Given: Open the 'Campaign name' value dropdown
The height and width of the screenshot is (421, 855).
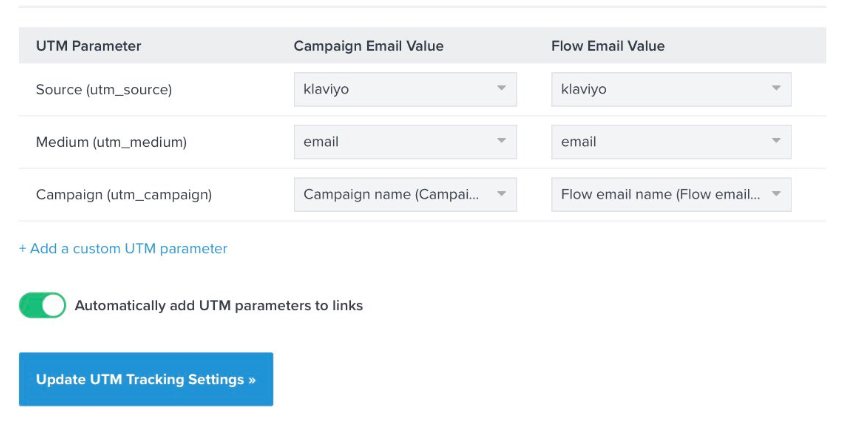Looking at the screenshot, I should [x=405, y=194].
